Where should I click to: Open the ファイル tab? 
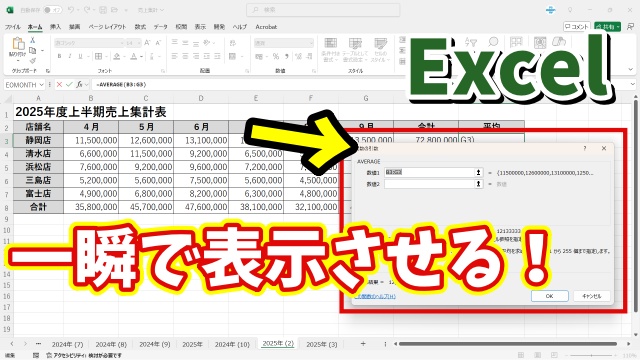point(13,27)
